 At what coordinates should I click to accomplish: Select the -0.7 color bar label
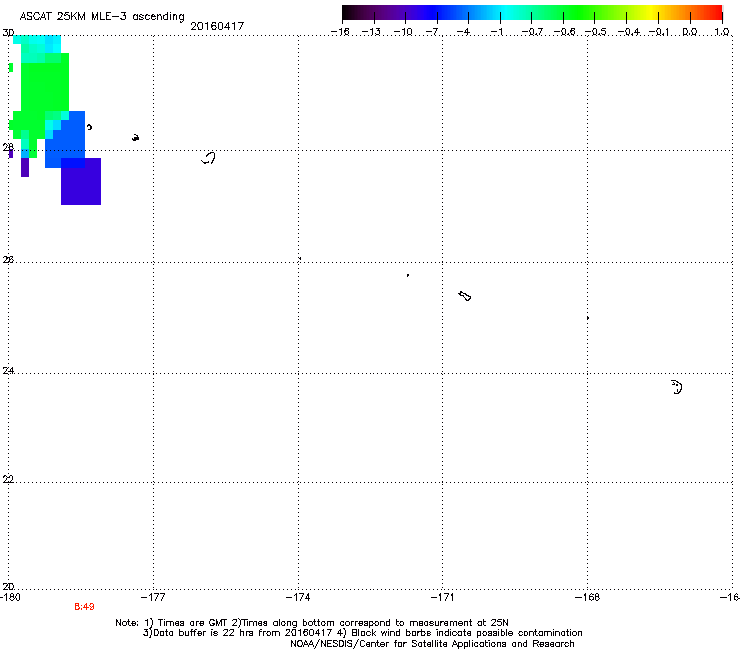tap(532, 32)
